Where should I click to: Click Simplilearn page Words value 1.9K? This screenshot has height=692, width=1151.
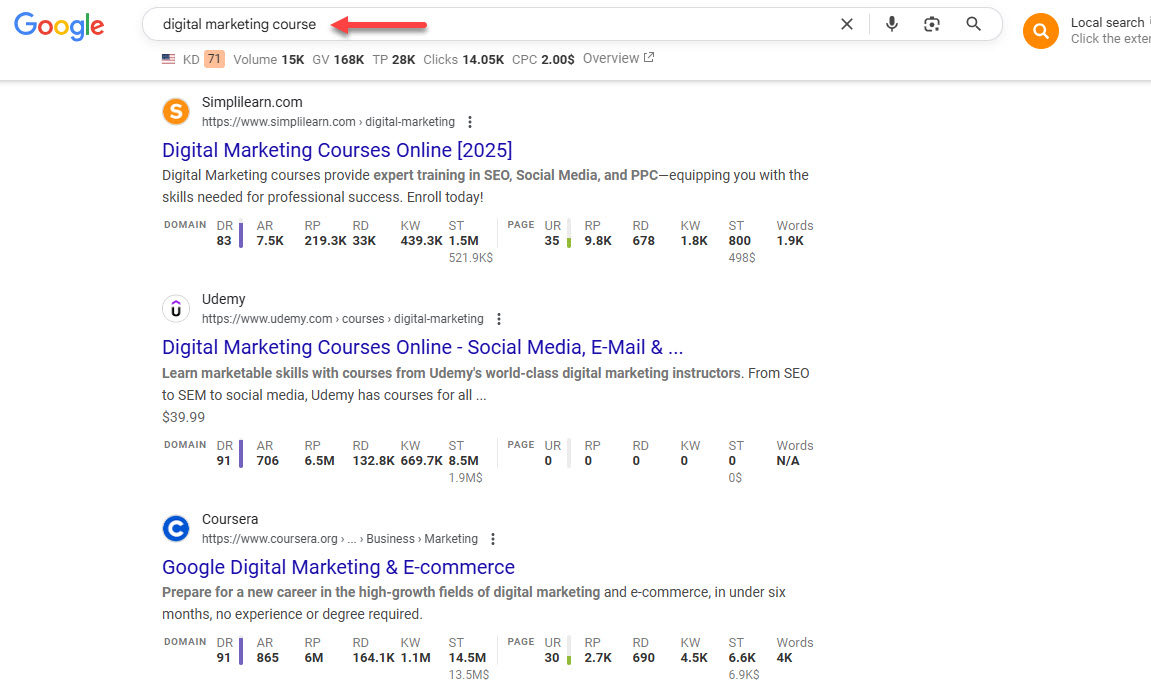(790, 241)
